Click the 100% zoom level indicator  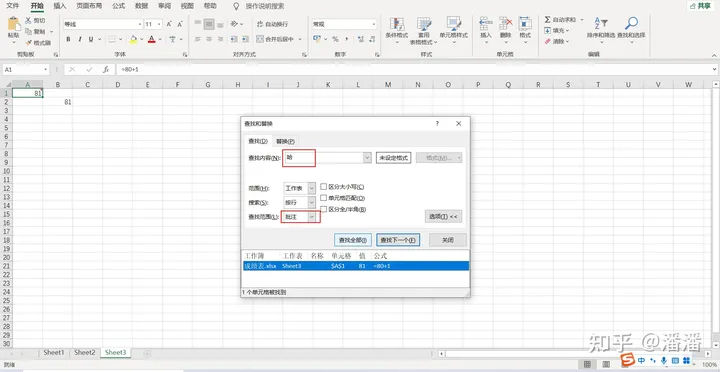pos(709,364)
